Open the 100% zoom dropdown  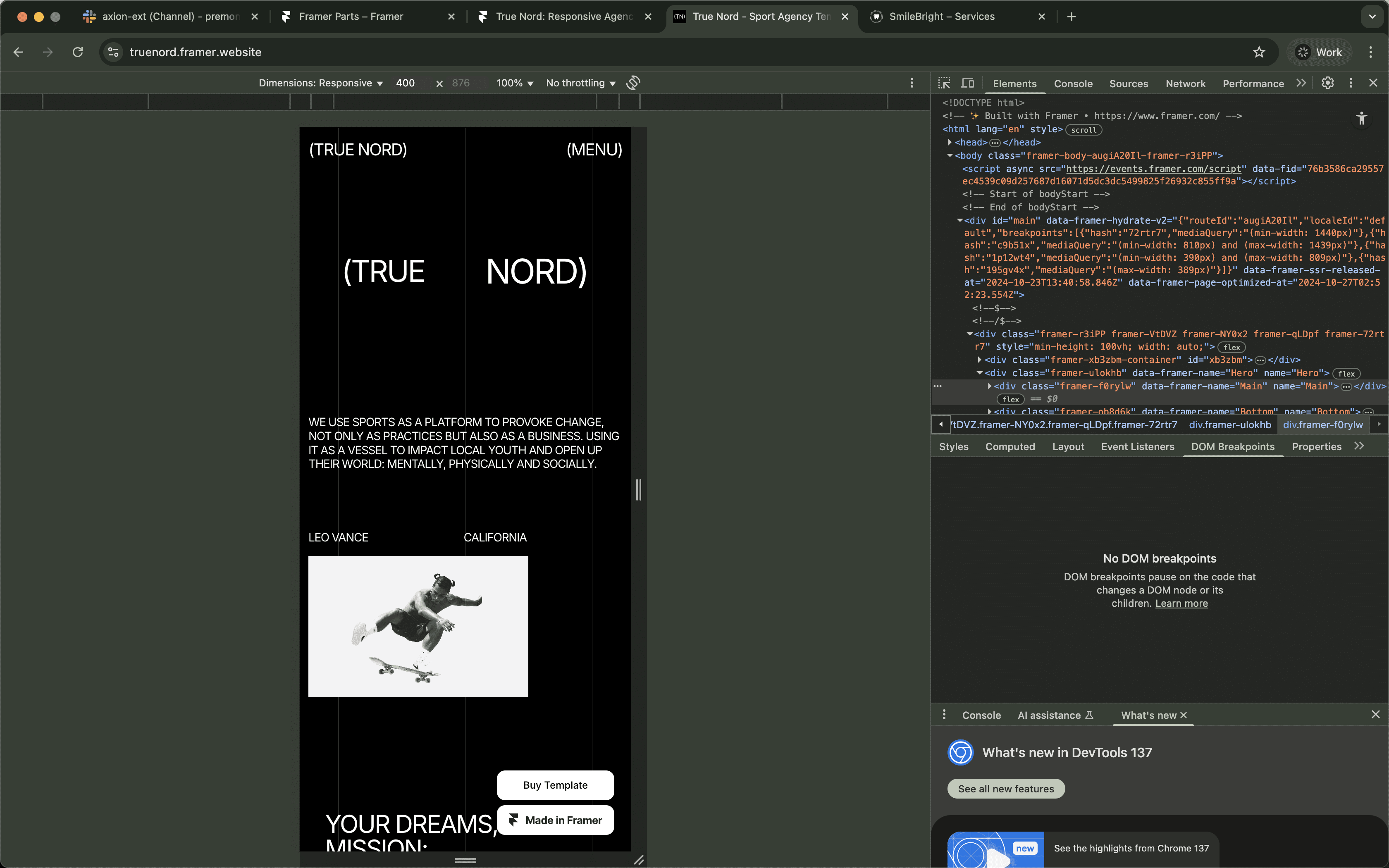tap(514, 83)
